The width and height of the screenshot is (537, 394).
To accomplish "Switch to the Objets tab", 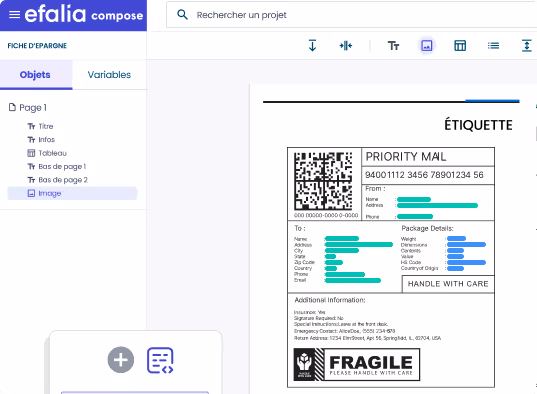I will coord(36,75).
